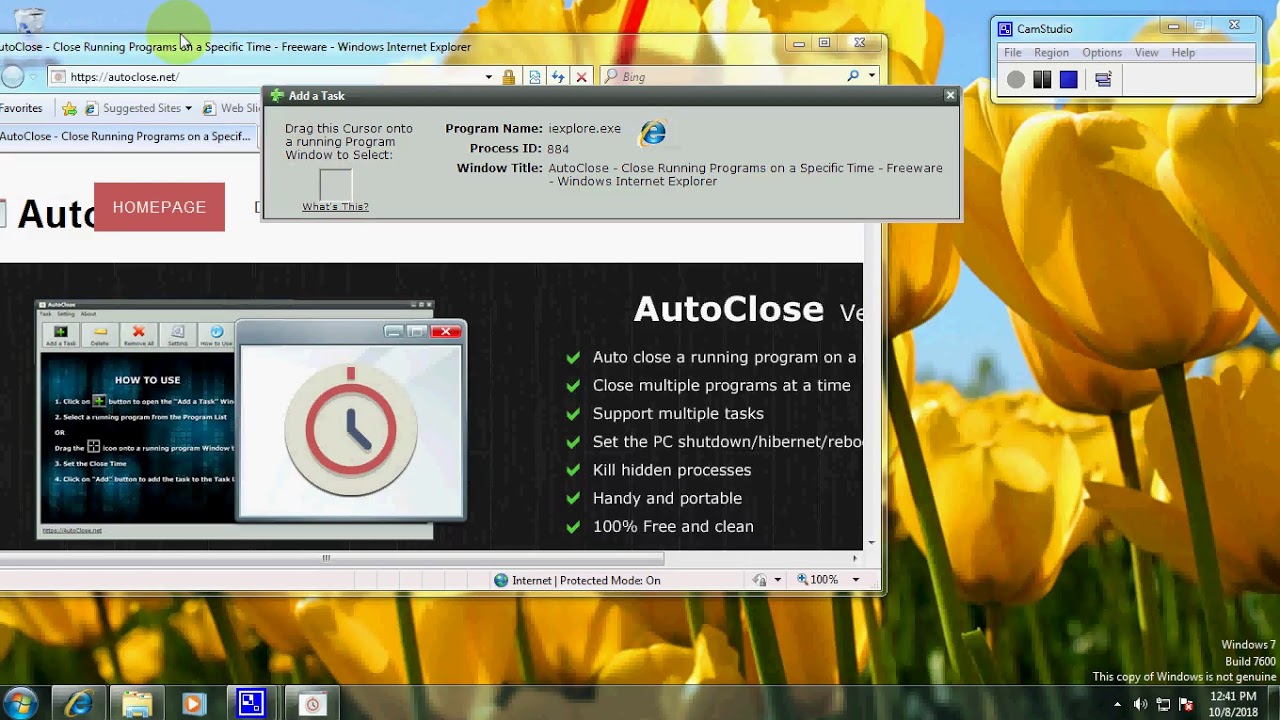Screen dimensions: 1280x720
Task: Open CamStudio Options menu
Action: tap(1102, 52)
